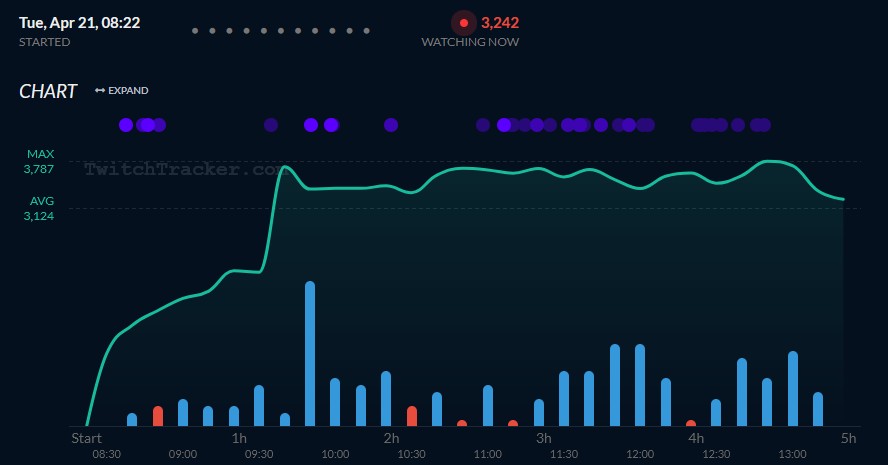Click the AVG label on the axis
888x465 pixels.
click(42, 201)
